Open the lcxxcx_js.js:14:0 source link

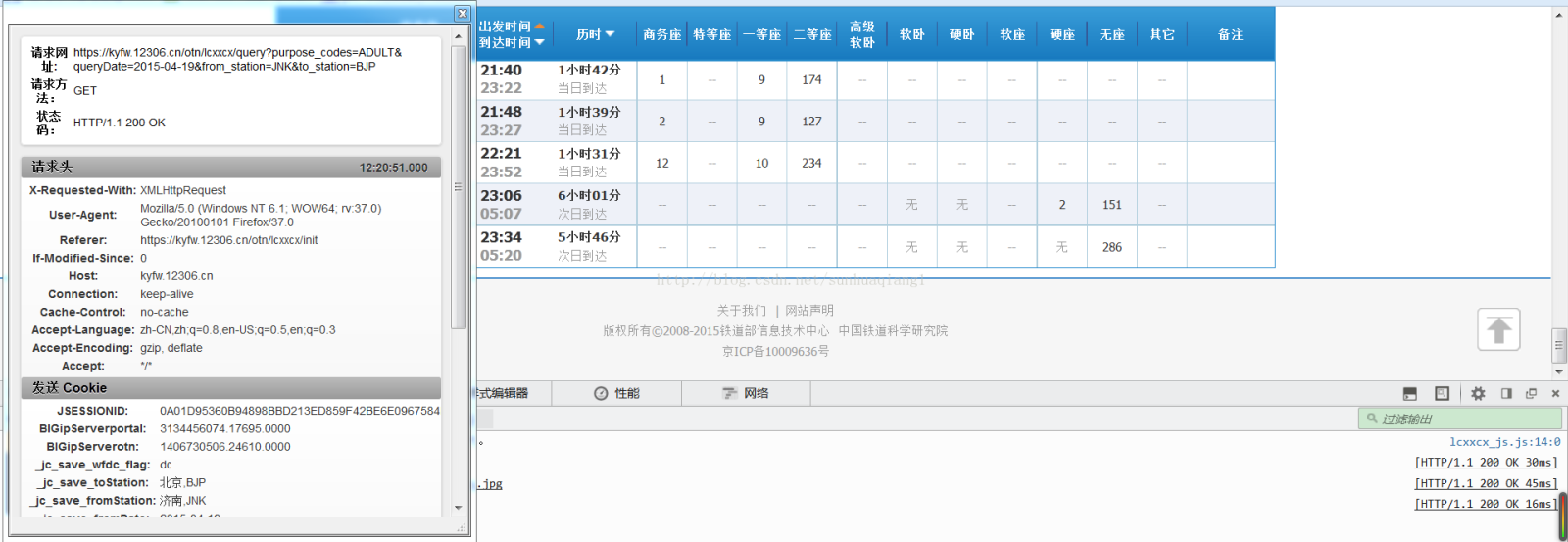(1505, 442)
